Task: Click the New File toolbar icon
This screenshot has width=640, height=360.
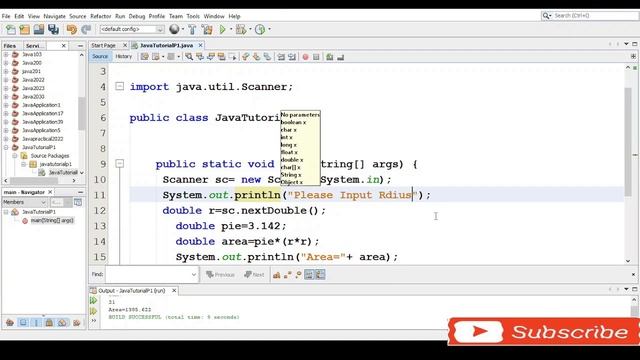Action: click(11, 29)
